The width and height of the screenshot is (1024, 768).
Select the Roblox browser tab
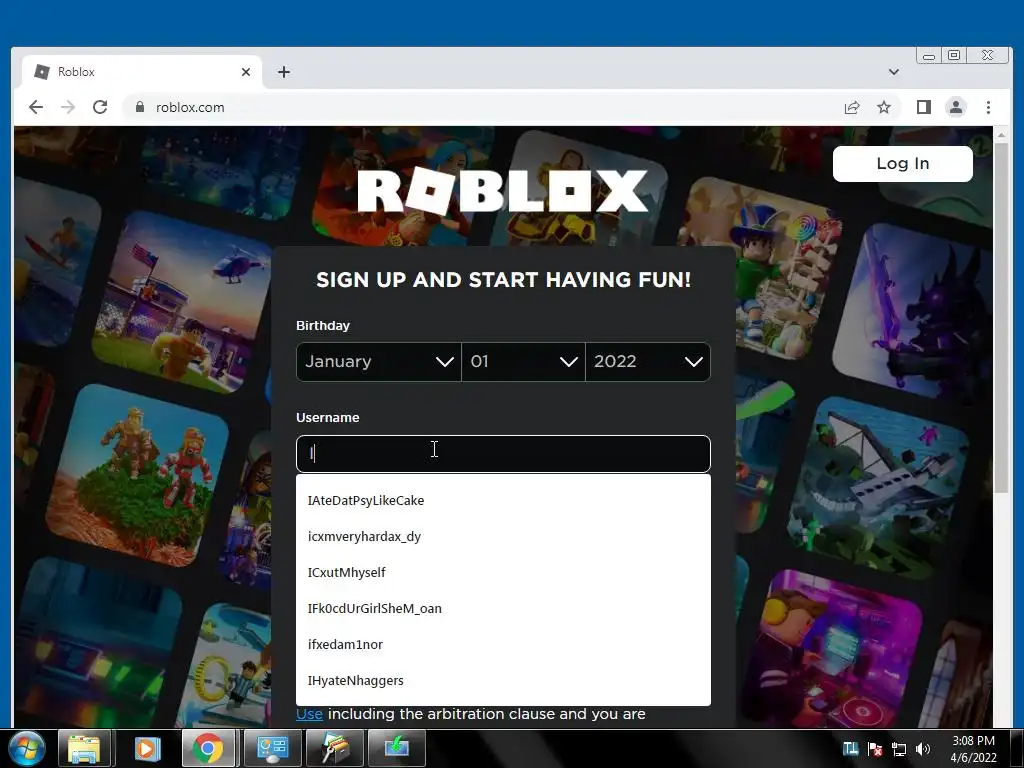[x=142, y=72]
